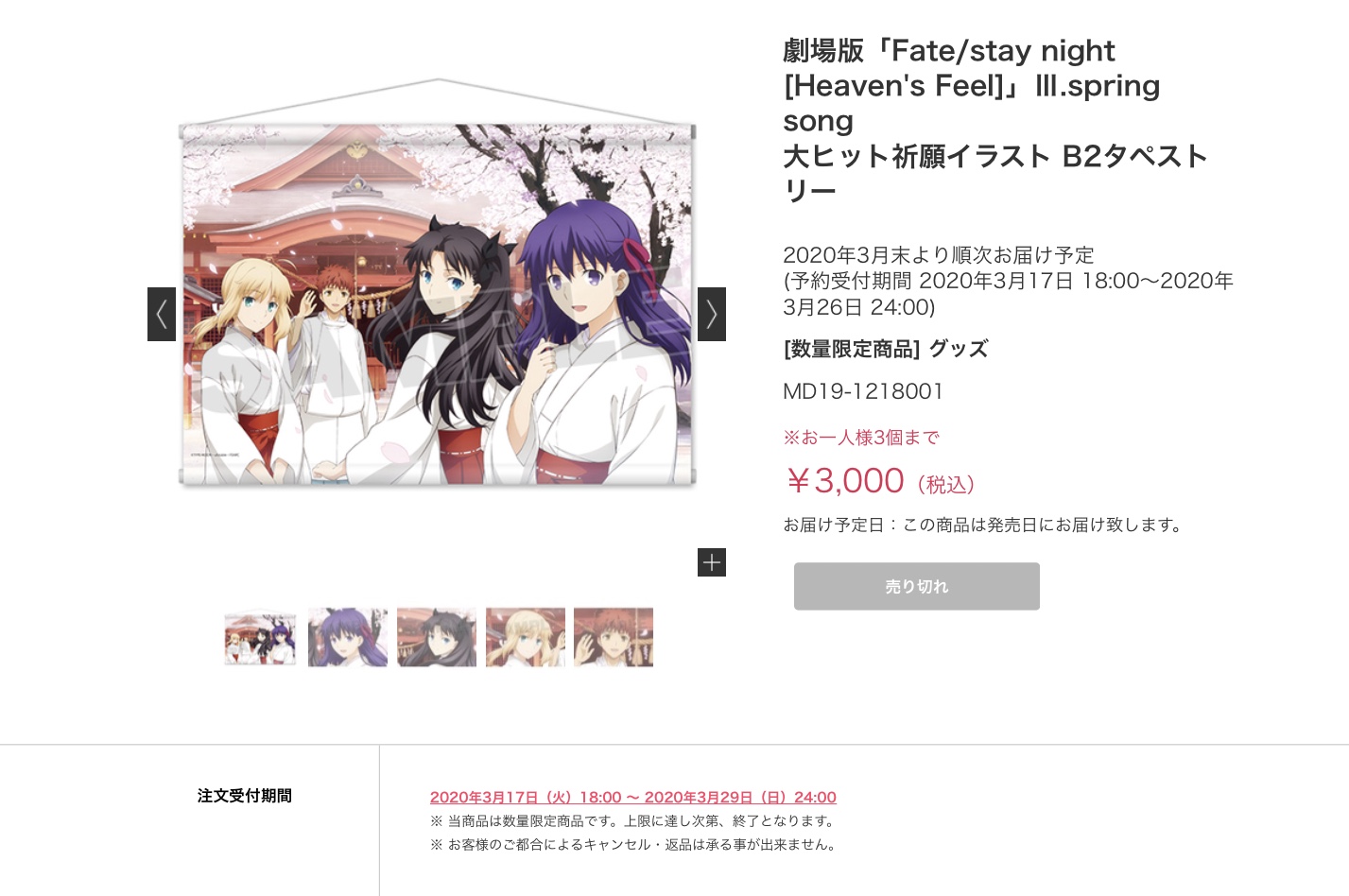Click the product title Fate/stay night text
The image size is (1349, 896).
995,120
